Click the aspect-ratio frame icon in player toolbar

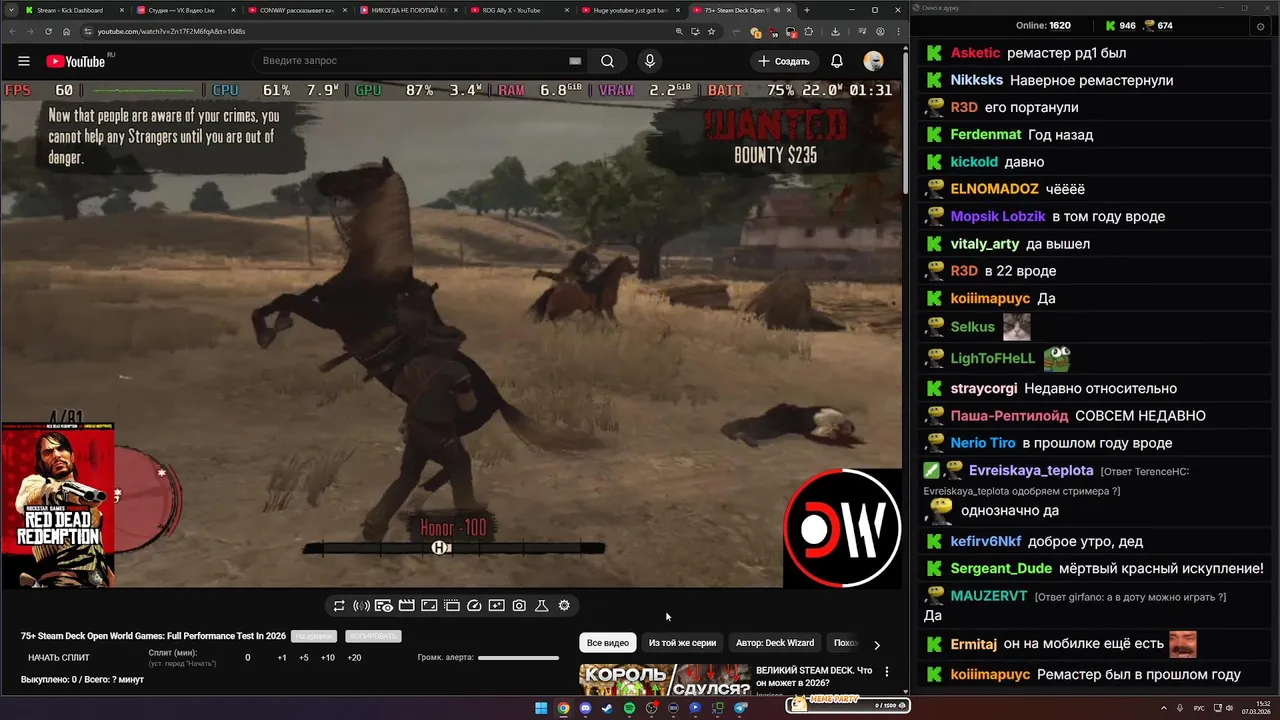429,605
